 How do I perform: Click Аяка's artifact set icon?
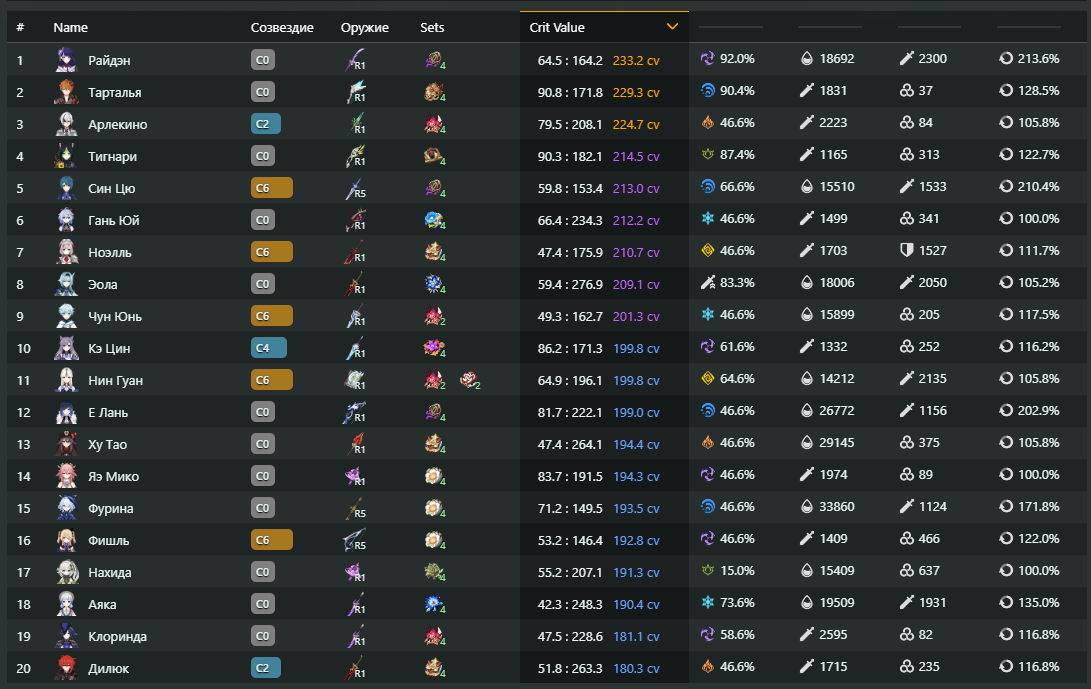pos(435,604)
